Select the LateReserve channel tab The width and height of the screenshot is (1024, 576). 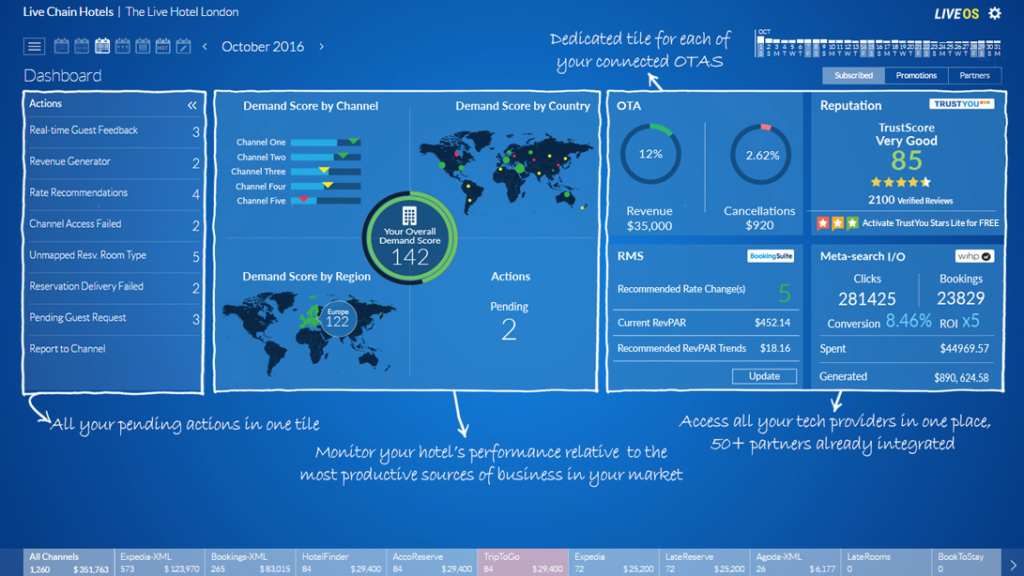click(704, 562)
